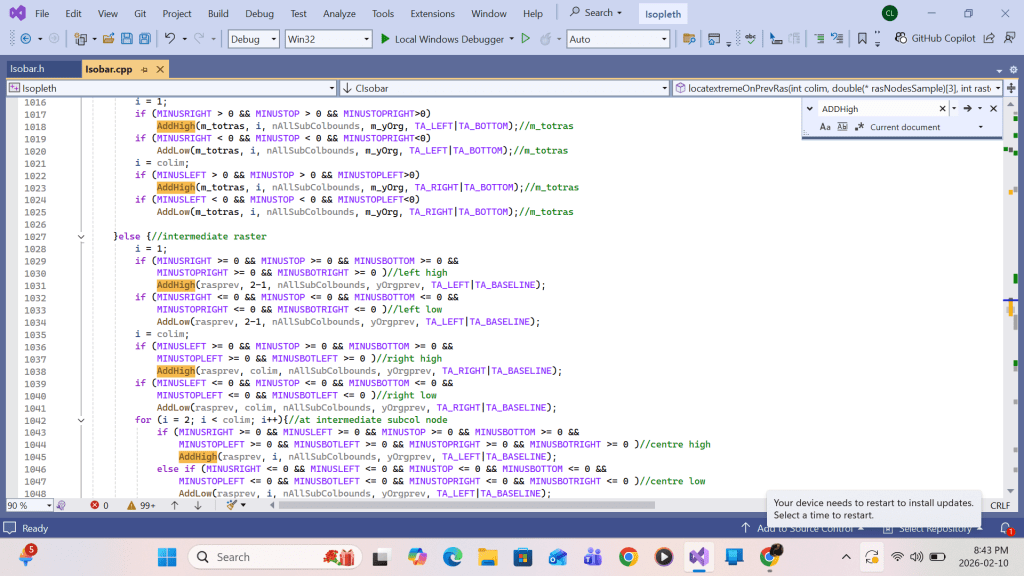Collapse the else intermediate raster block
The width and height of the screenshot is (1024, 576).
pyautogui.click(x=81, y=237)
